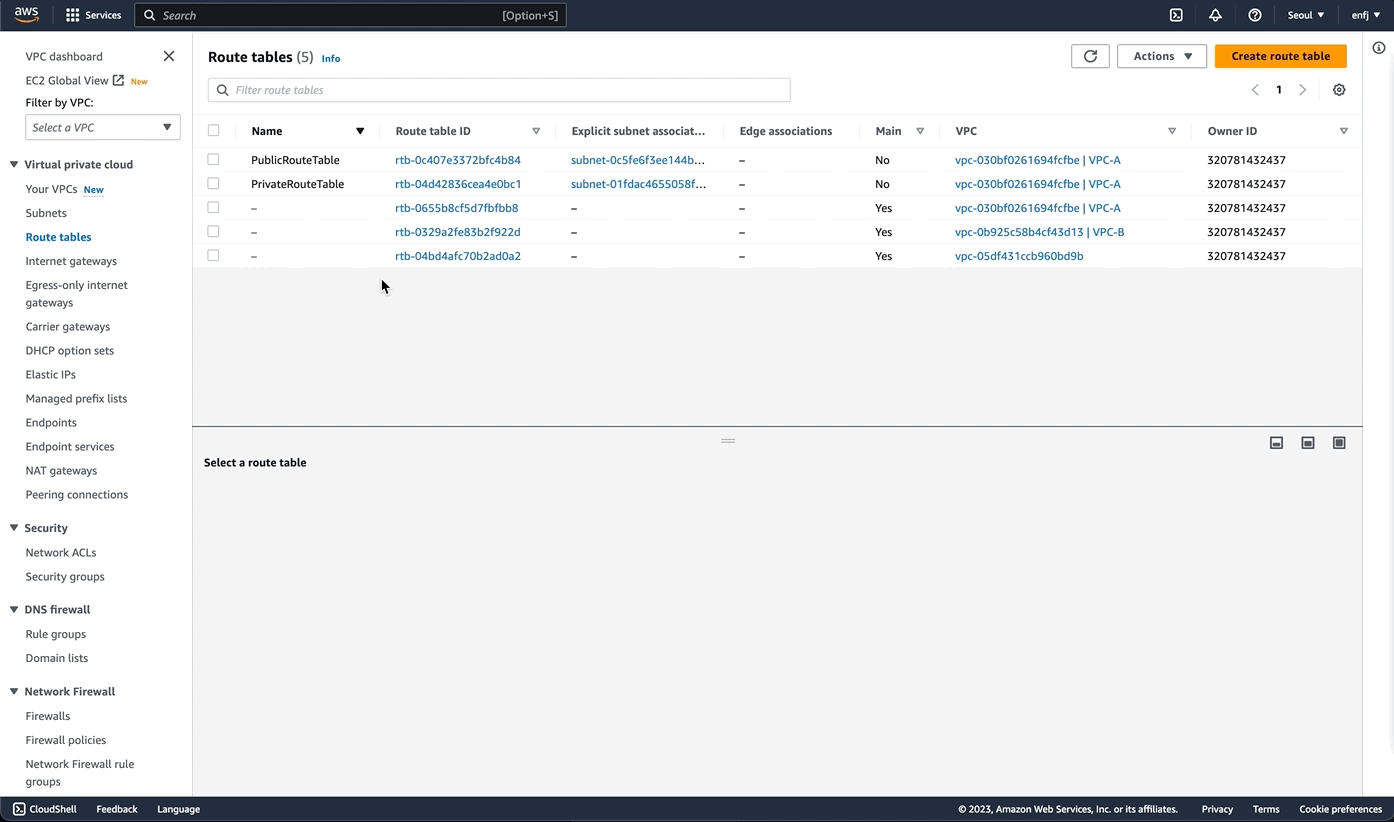Open route table rtb-04d42836cea4e0bc1 link

click(458, 184)
